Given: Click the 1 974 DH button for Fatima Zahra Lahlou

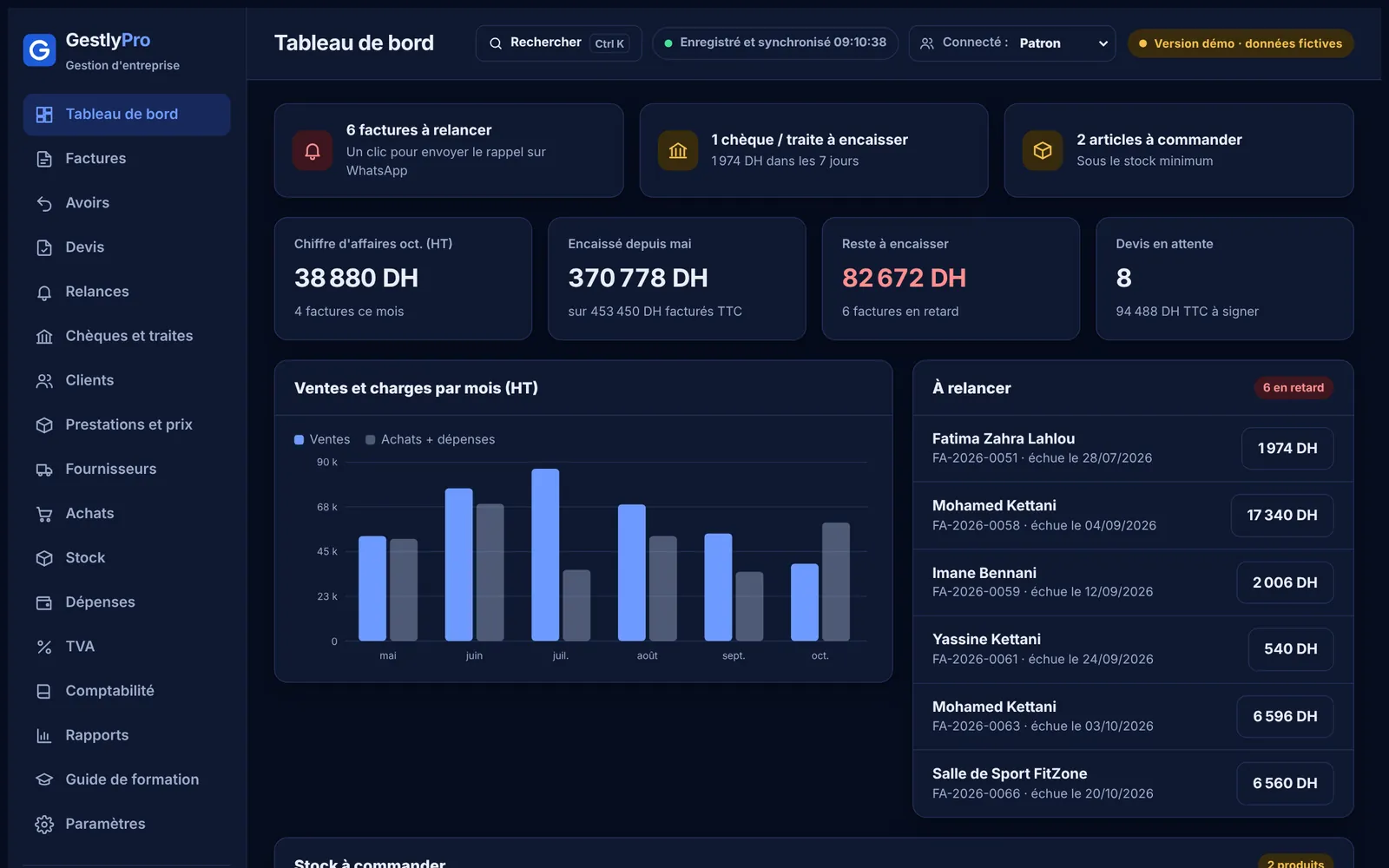Looking at the screenshot, I should pyautogui.click(x=1287, y=448).
